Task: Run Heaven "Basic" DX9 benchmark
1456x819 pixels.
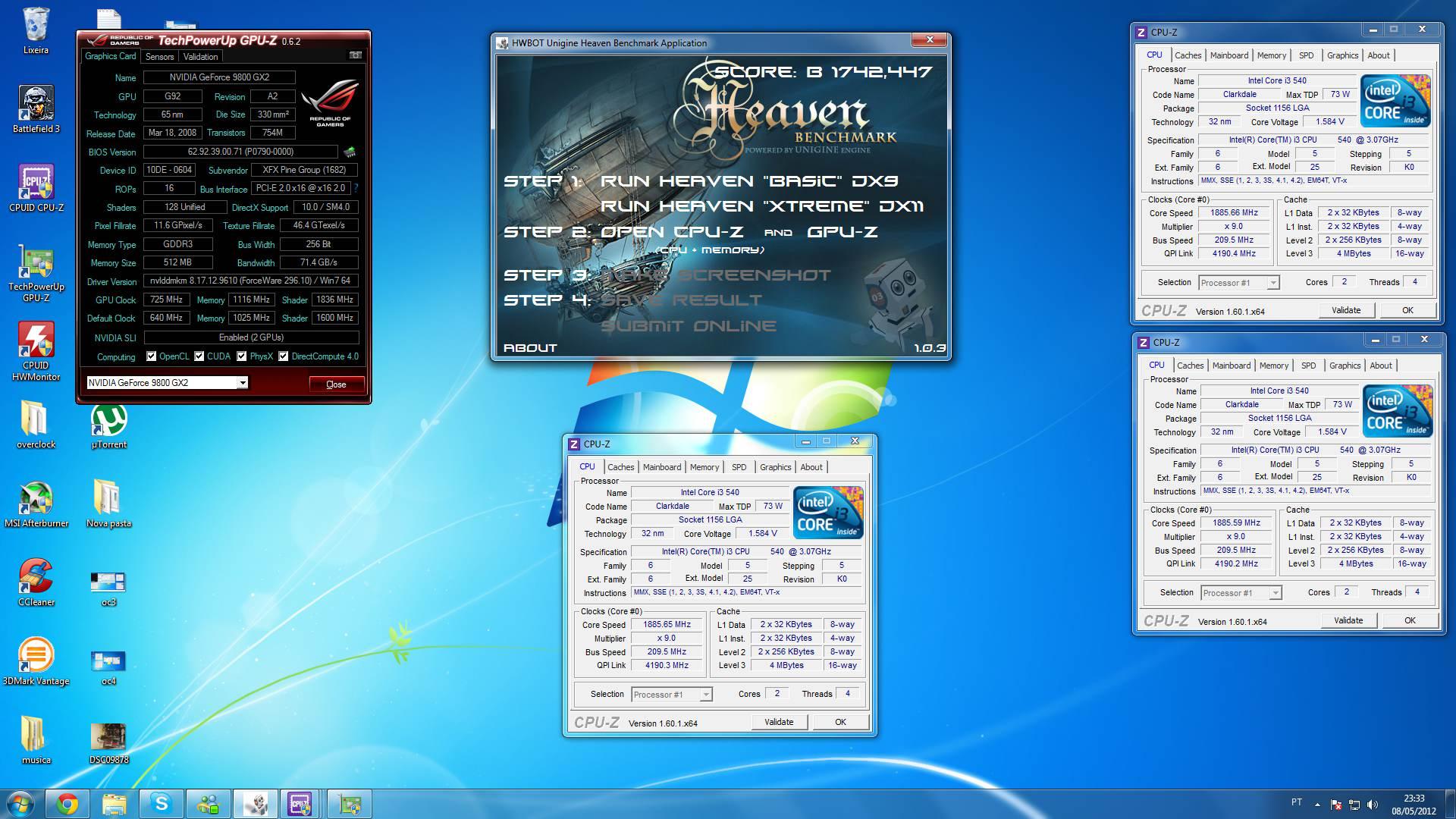Action: (749, 181)
